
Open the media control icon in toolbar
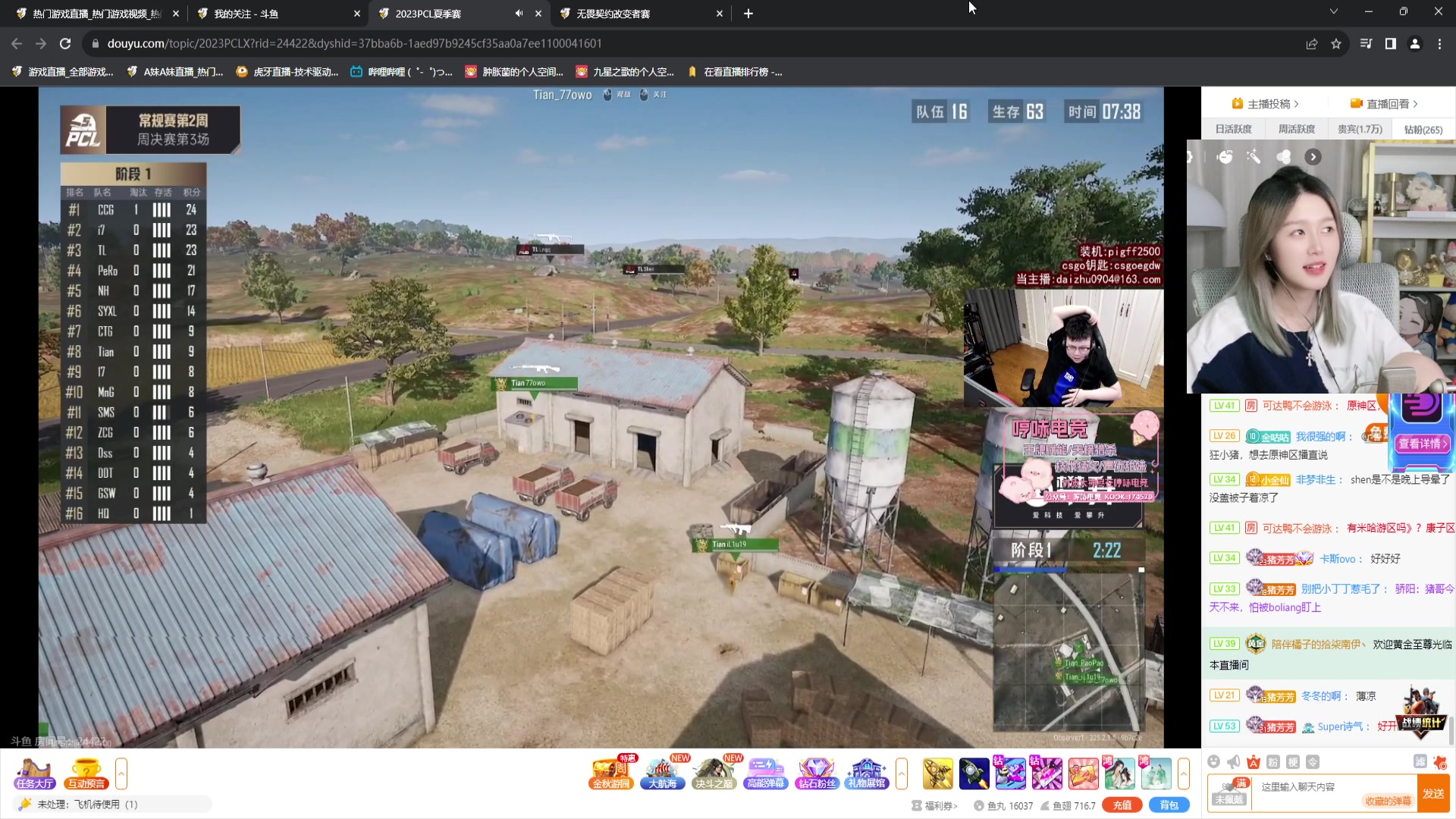click(1367, 44)
